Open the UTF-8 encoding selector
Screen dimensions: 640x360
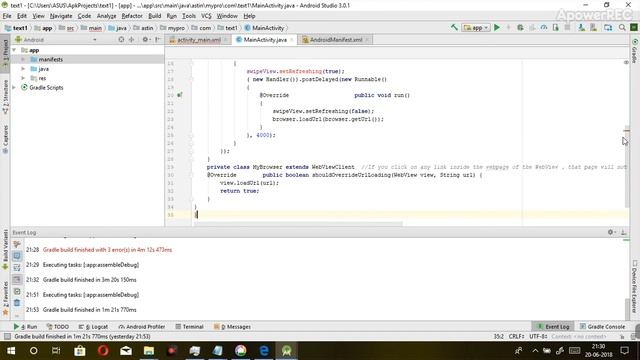tap(538, 336)
